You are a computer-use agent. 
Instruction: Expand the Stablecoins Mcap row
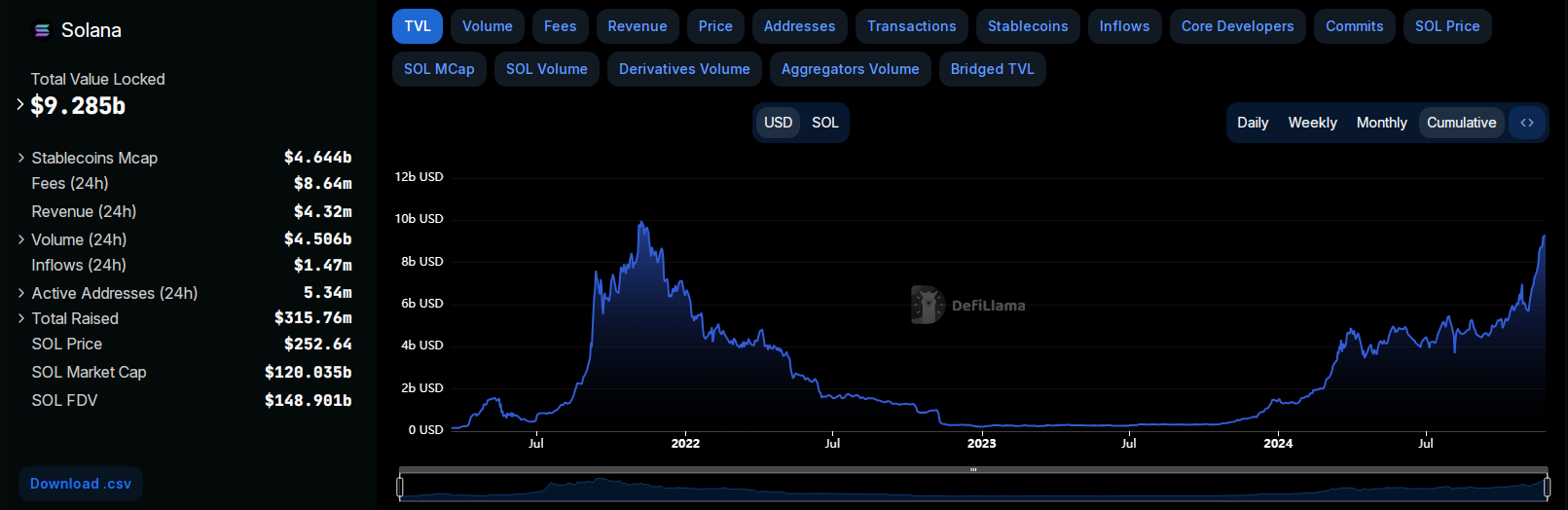pos(21,158)
